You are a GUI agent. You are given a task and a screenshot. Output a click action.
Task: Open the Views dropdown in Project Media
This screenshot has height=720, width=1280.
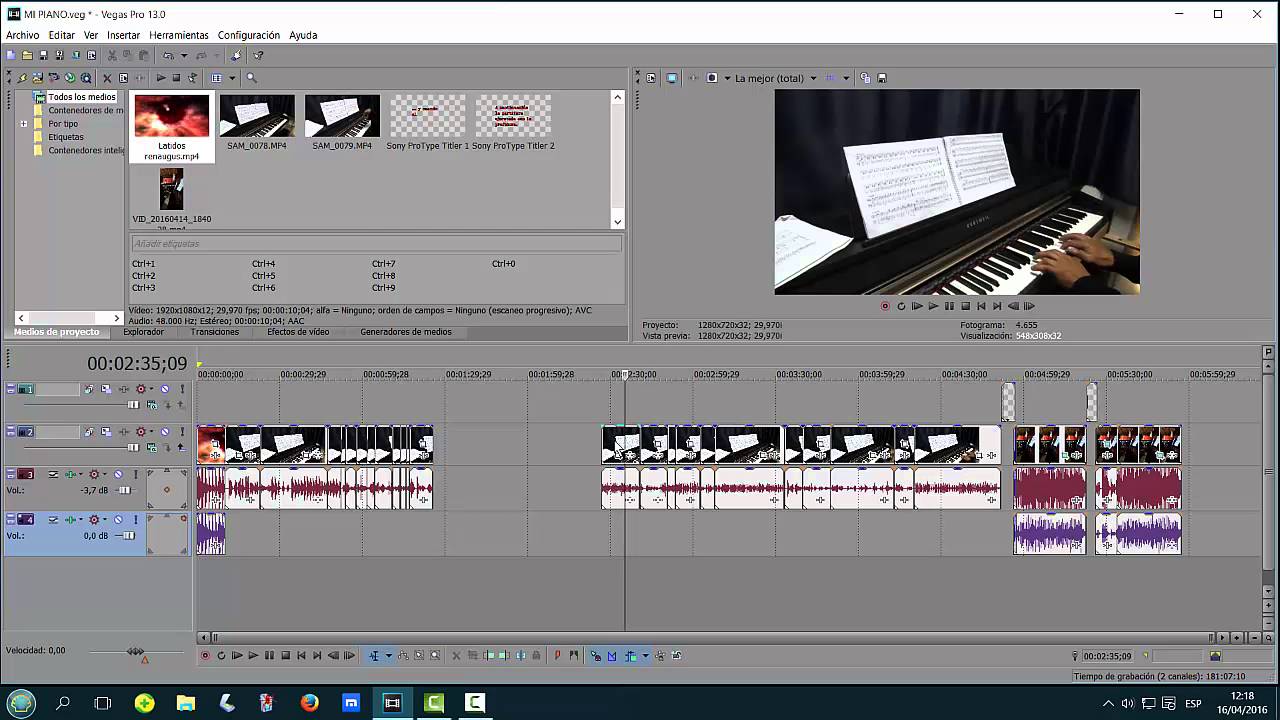point(232,77)
